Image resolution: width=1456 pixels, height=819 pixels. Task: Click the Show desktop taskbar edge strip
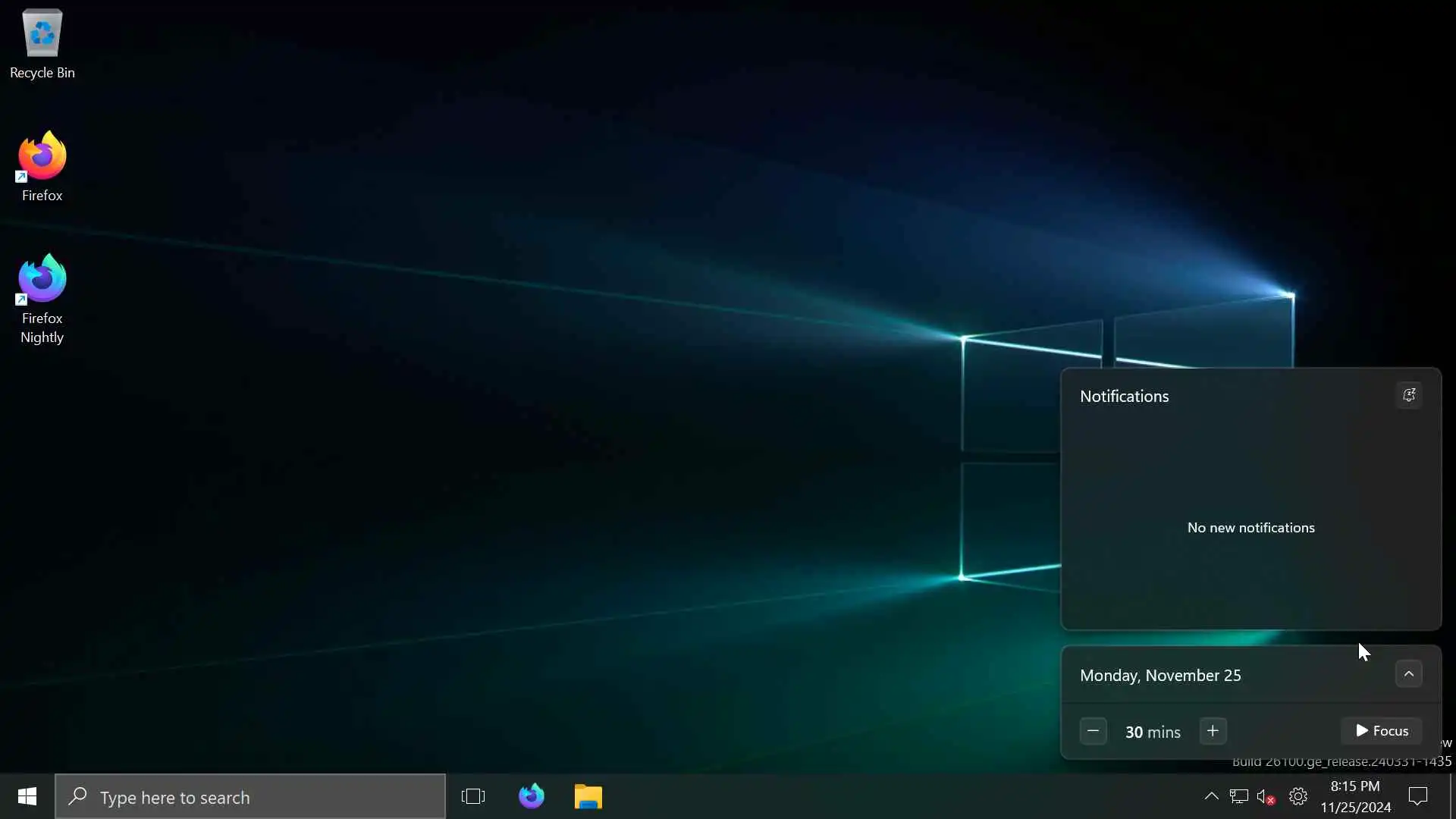pos(1452,796)
